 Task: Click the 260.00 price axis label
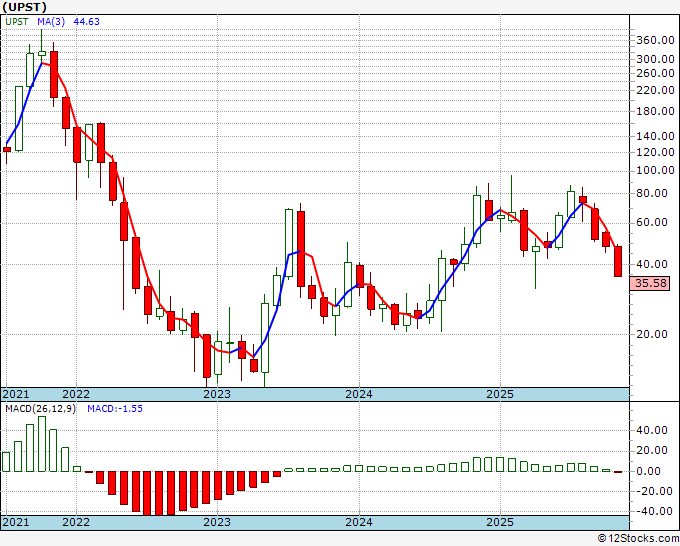[x=655, y=73]
